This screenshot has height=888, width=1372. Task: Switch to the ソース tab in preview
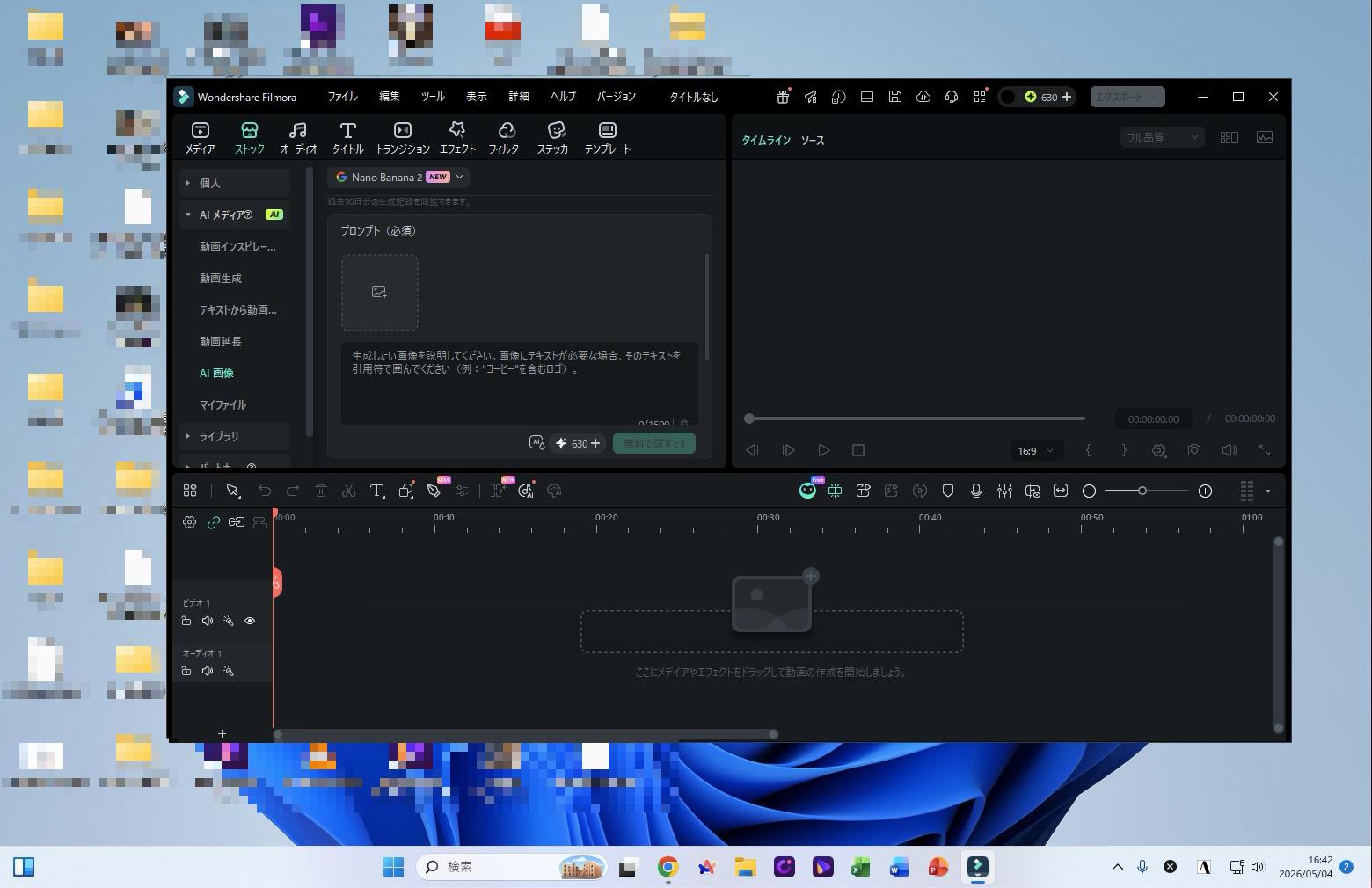pos(812,141)
